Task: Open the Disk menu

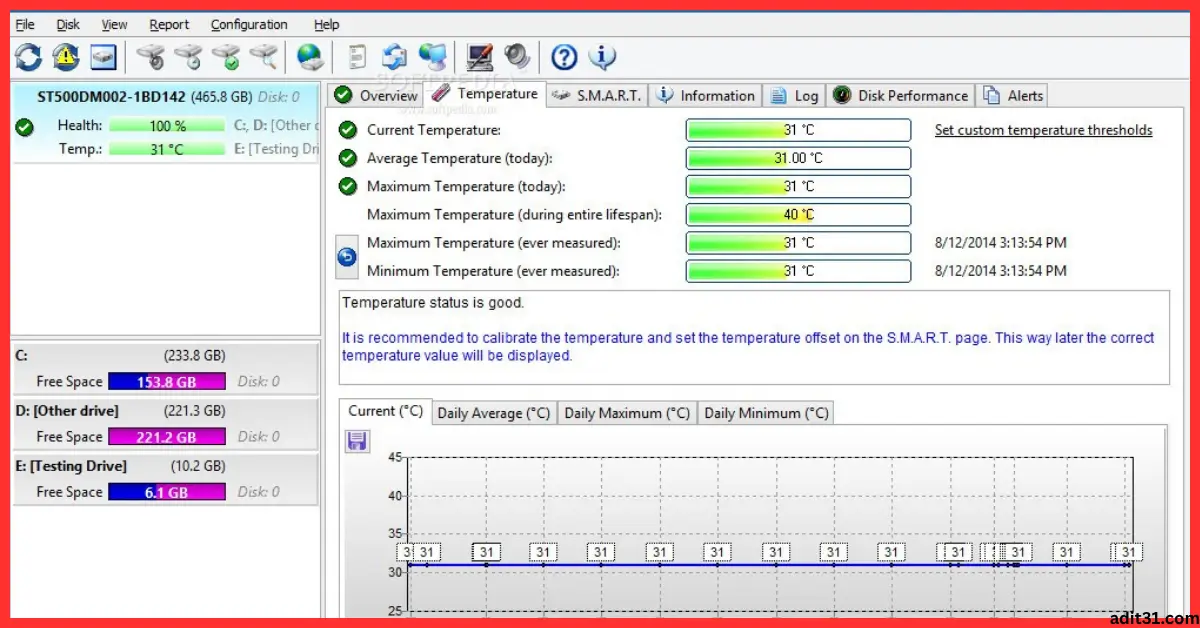Action: [68, 24]
